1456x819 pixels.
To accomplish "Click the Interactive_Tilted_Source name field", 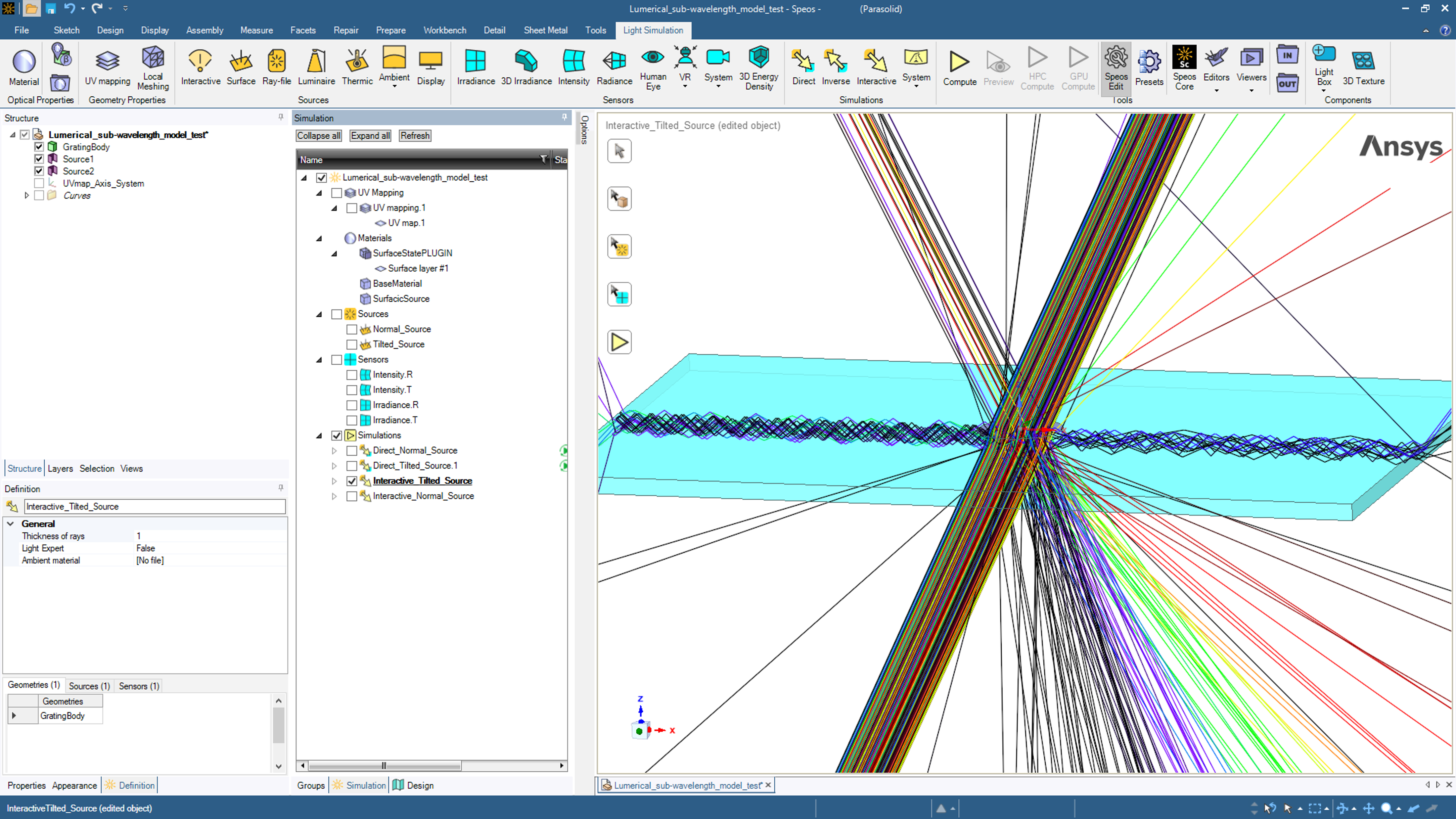I will click(154, 506).
